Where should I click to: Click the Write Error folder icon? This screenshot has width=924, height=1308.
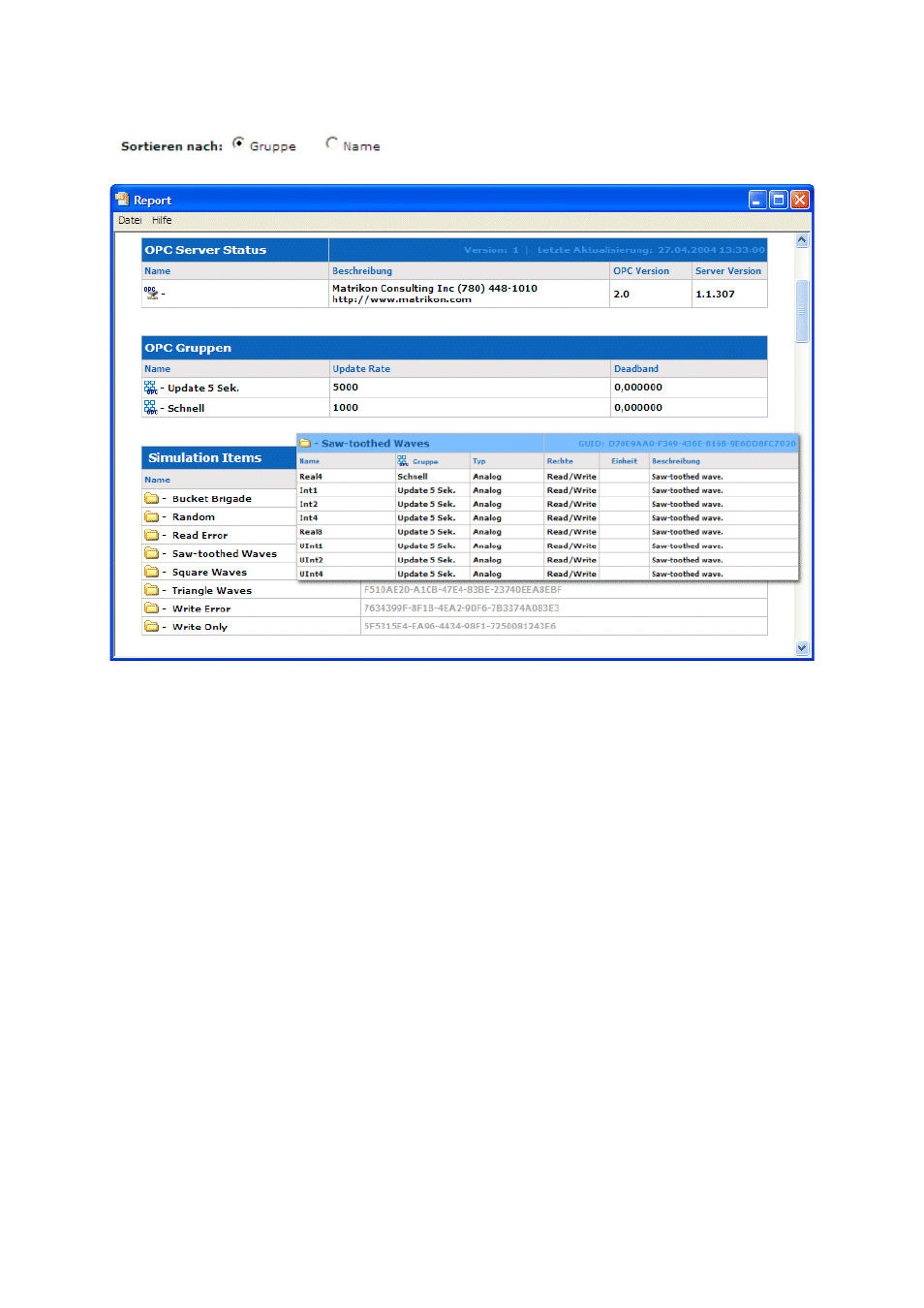151,608
